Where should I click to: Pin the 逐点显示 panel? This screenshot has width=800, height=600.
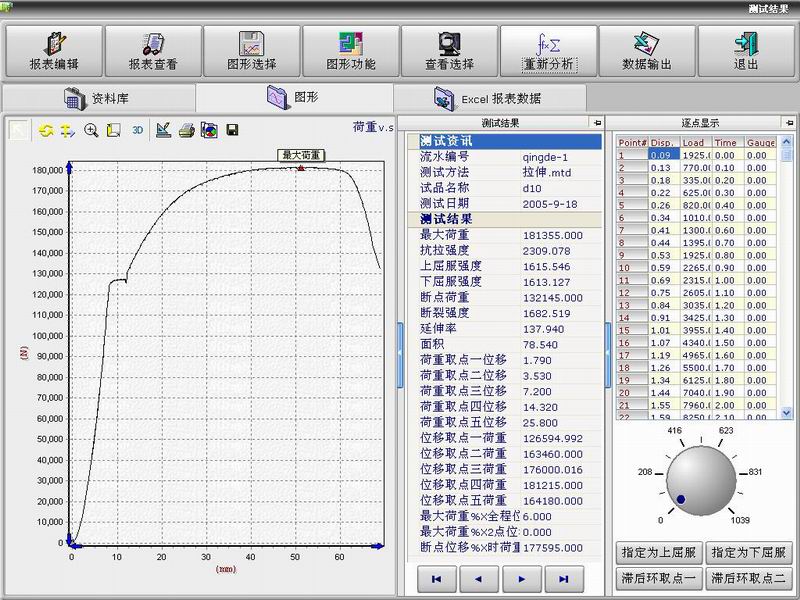[x=790, y=123]
